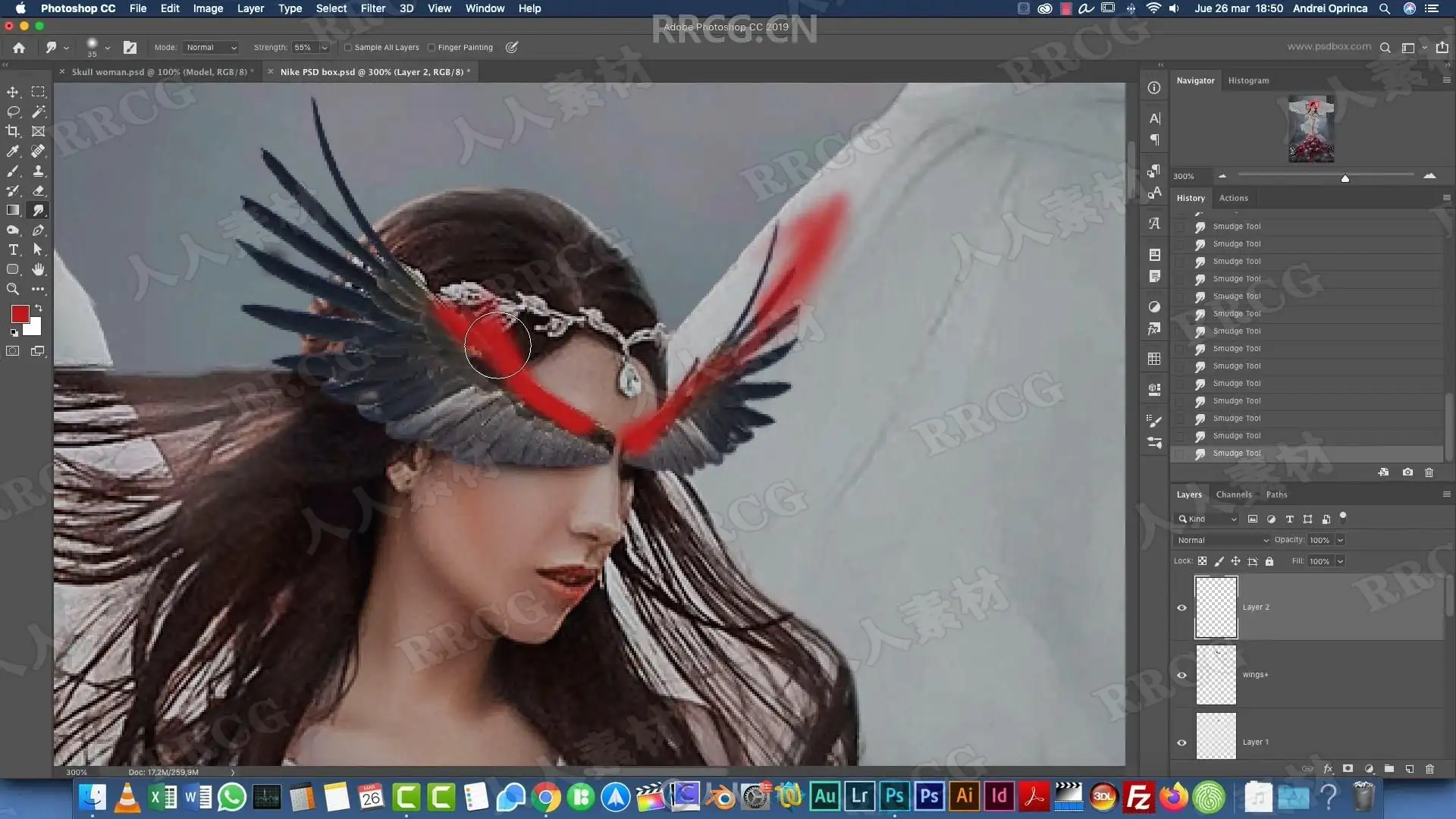Open the Filter menu
Screen dimensions: 1456x819
[372, 8]
